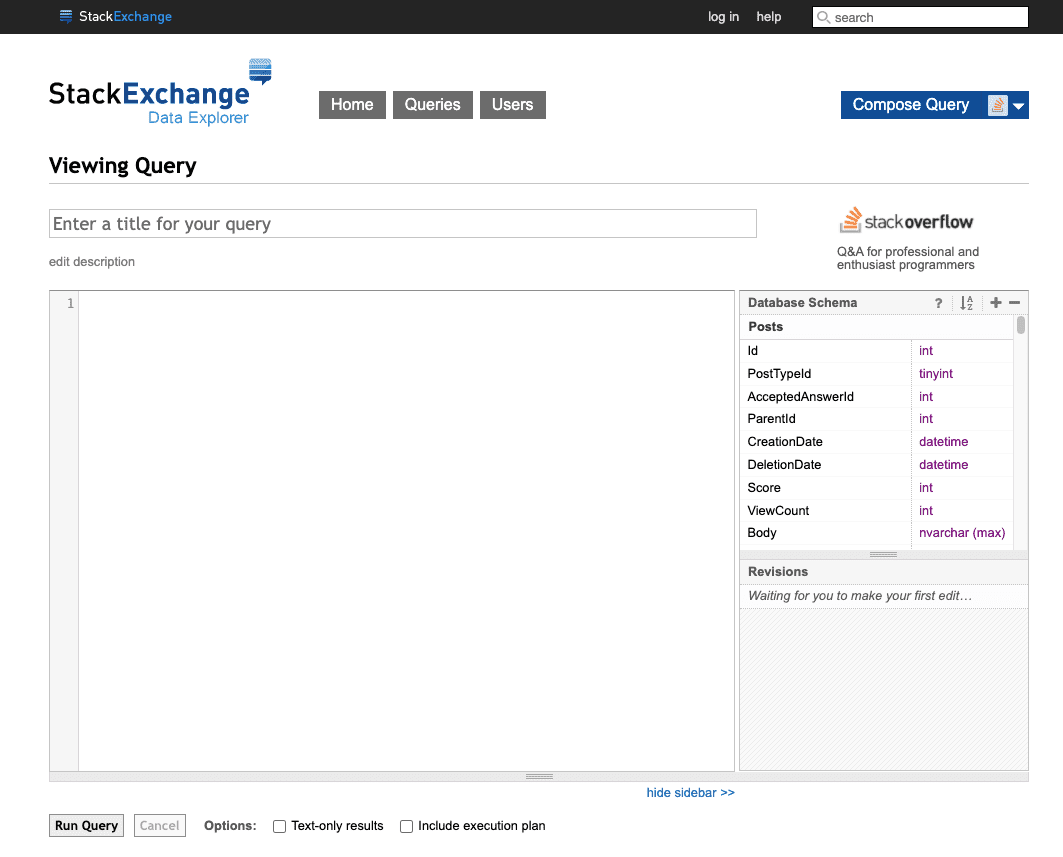
Task: Click the Body column name
Action: [761, 533]
